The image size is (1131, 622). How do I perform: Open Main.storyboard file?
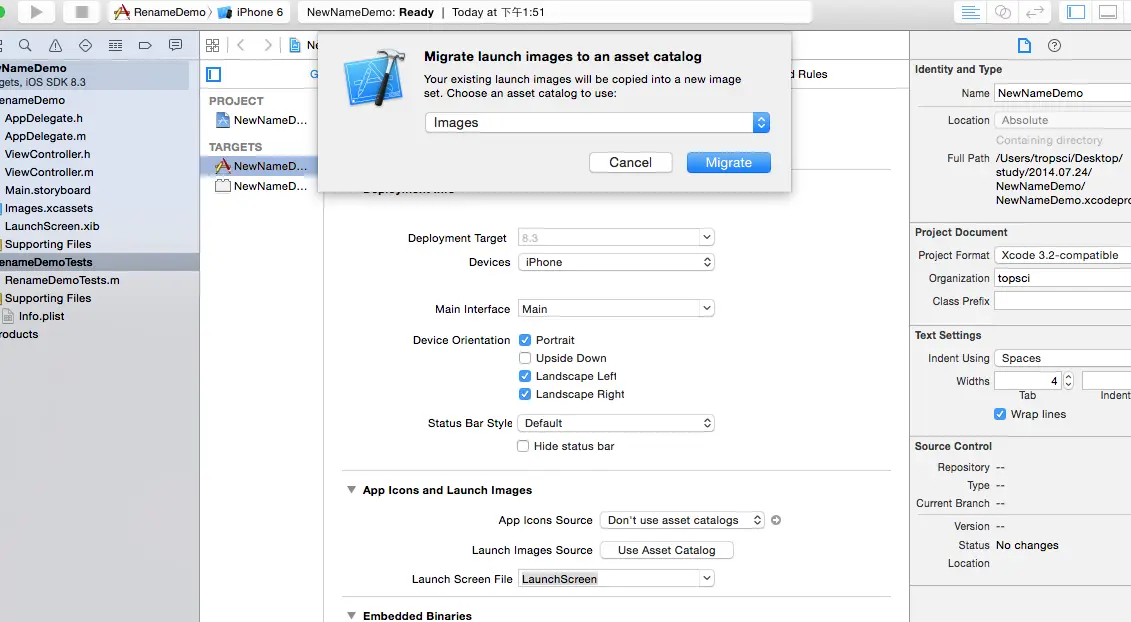coord(48,190)
